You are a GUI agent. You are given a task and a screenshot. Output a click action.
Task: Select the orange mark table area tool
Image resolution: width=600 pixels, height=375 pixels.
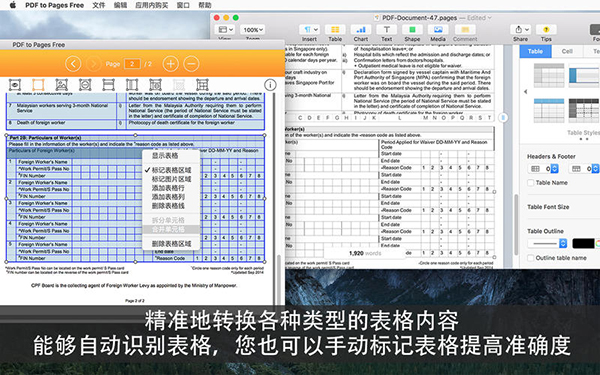pos(38,85)
